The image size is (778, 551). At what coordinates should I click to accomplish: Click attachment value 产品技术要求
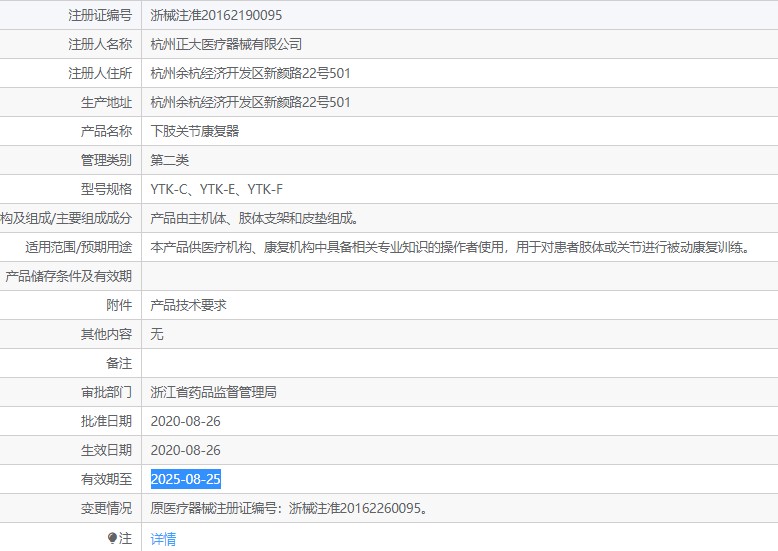click(x=189, y=305)
